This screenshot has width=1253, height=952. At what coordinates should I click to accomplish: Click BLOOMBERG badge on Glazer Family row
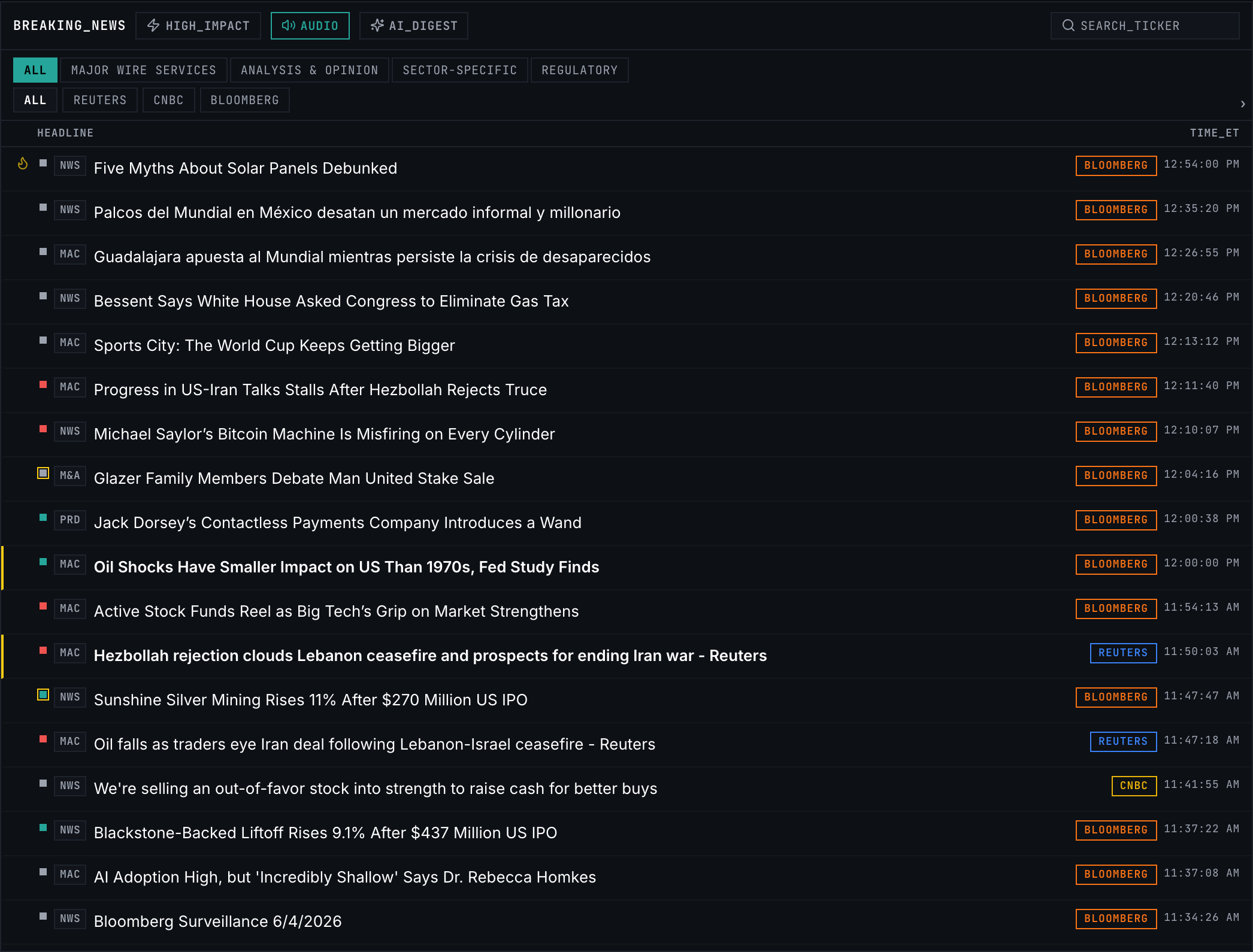coord(1116,475)
